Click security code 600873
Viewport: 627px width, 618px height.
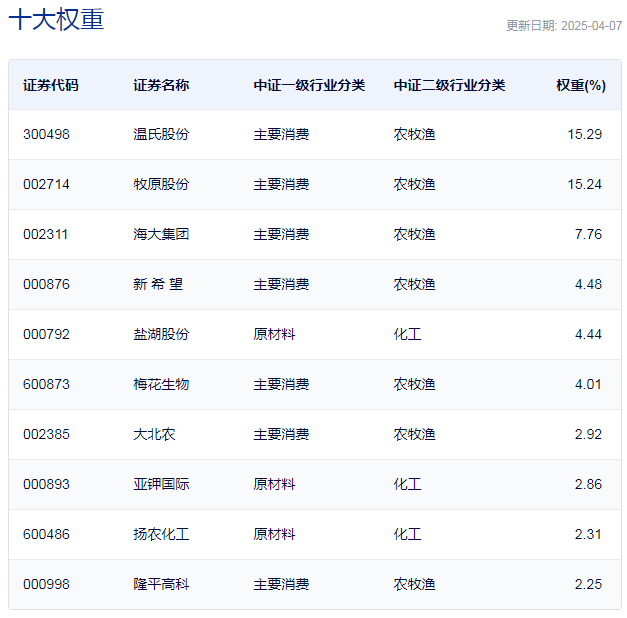click(46, 384)
